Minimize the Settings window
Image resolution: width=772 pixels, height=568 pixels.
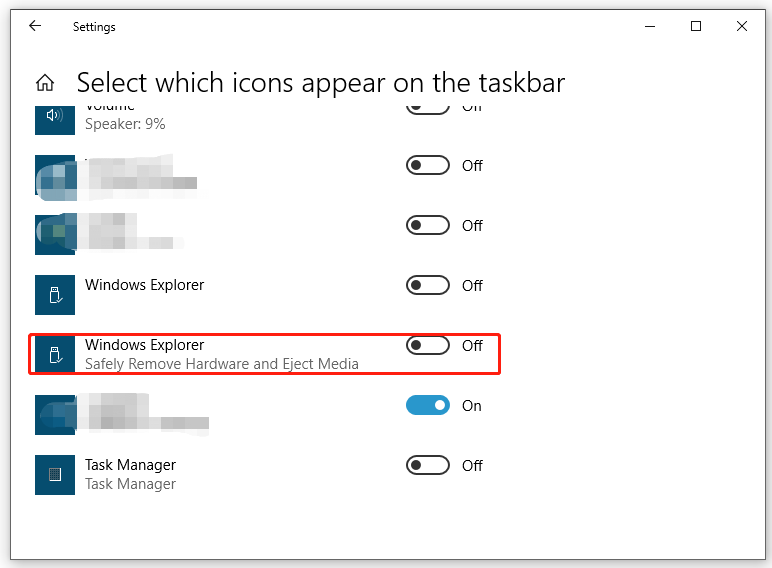click(650, 27)
